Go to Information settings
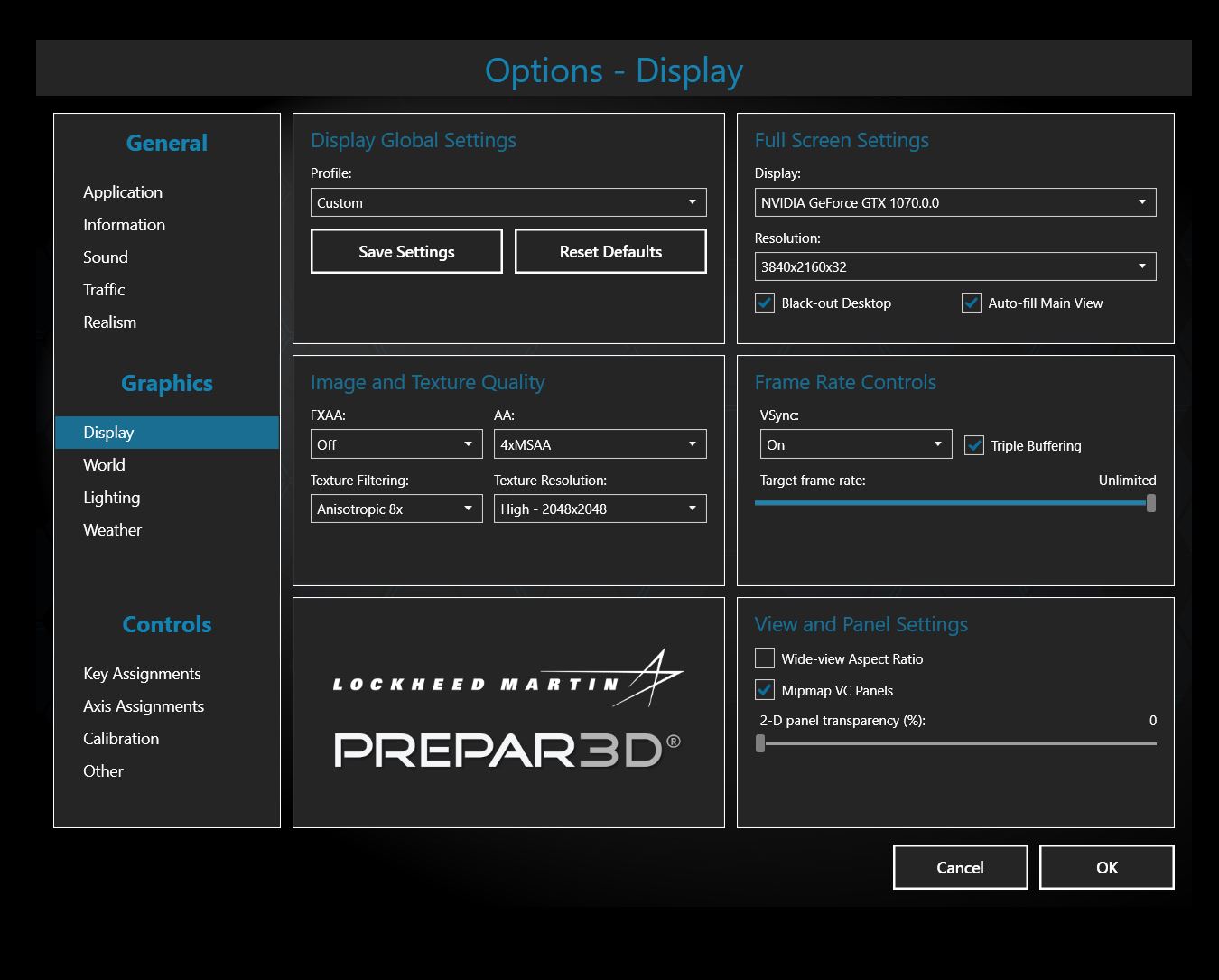The width and height of the screenshot is (1219, 980). point(124,225)
